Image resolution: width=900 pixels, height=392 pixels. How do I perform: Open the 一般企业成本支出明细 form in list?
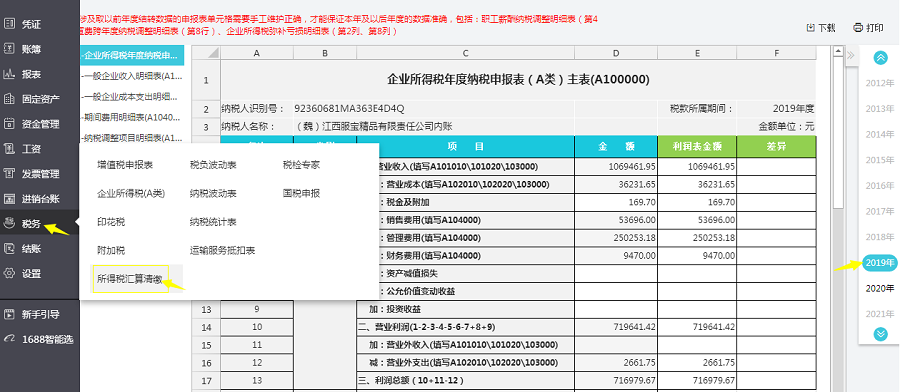point(132,96)
